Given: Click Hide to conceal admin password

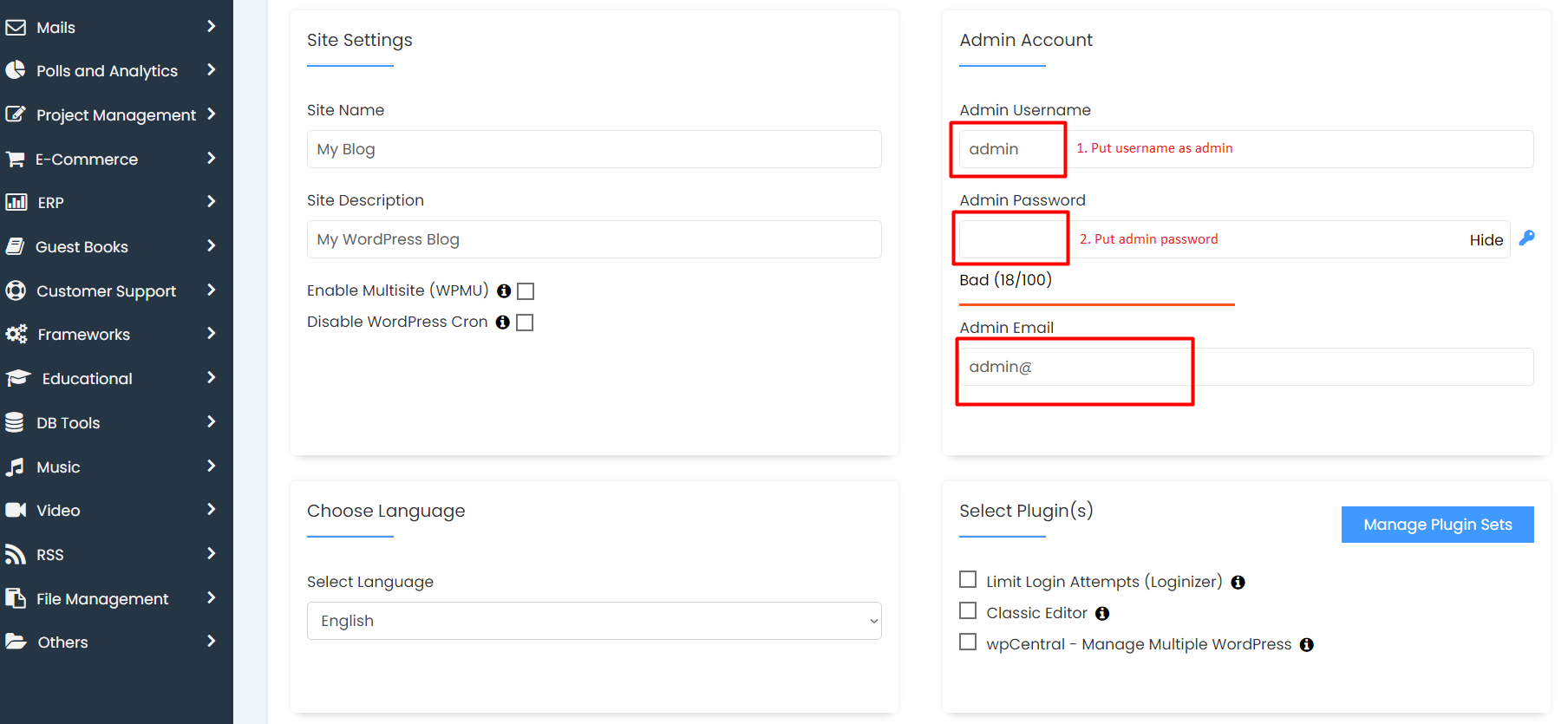Looking at the screenshot, I should tap(1486, 240).
